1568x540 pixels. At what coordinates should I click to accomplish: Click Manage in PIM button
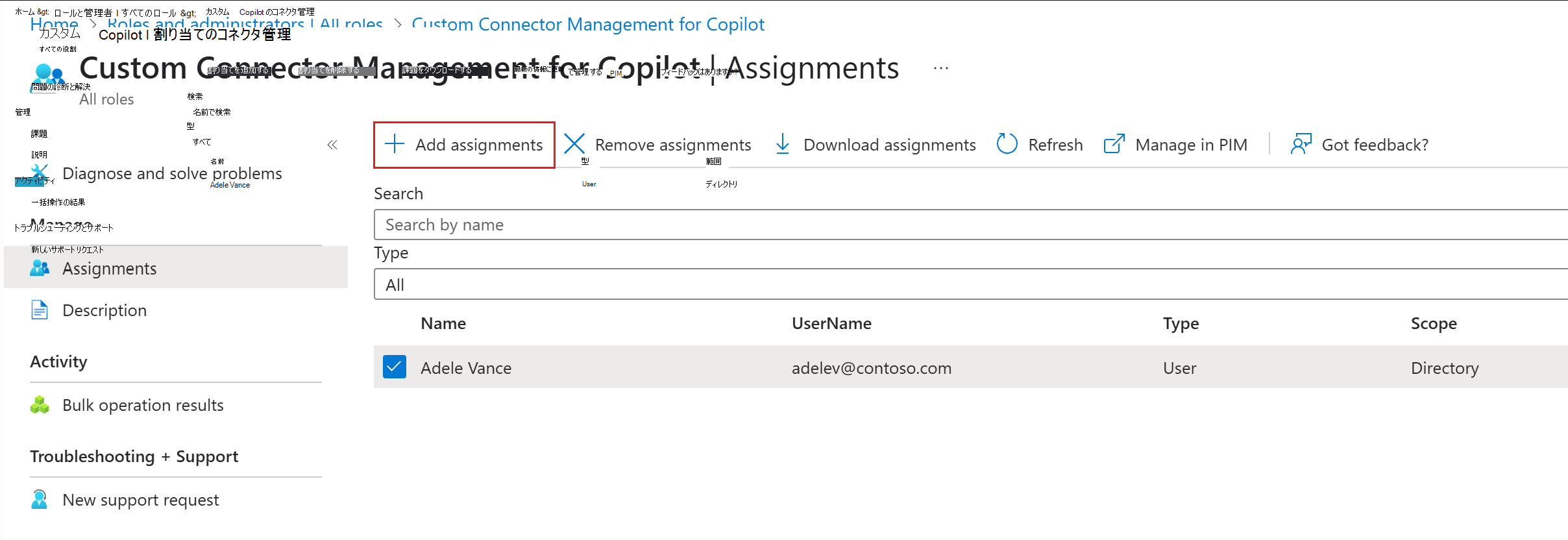1175,145
